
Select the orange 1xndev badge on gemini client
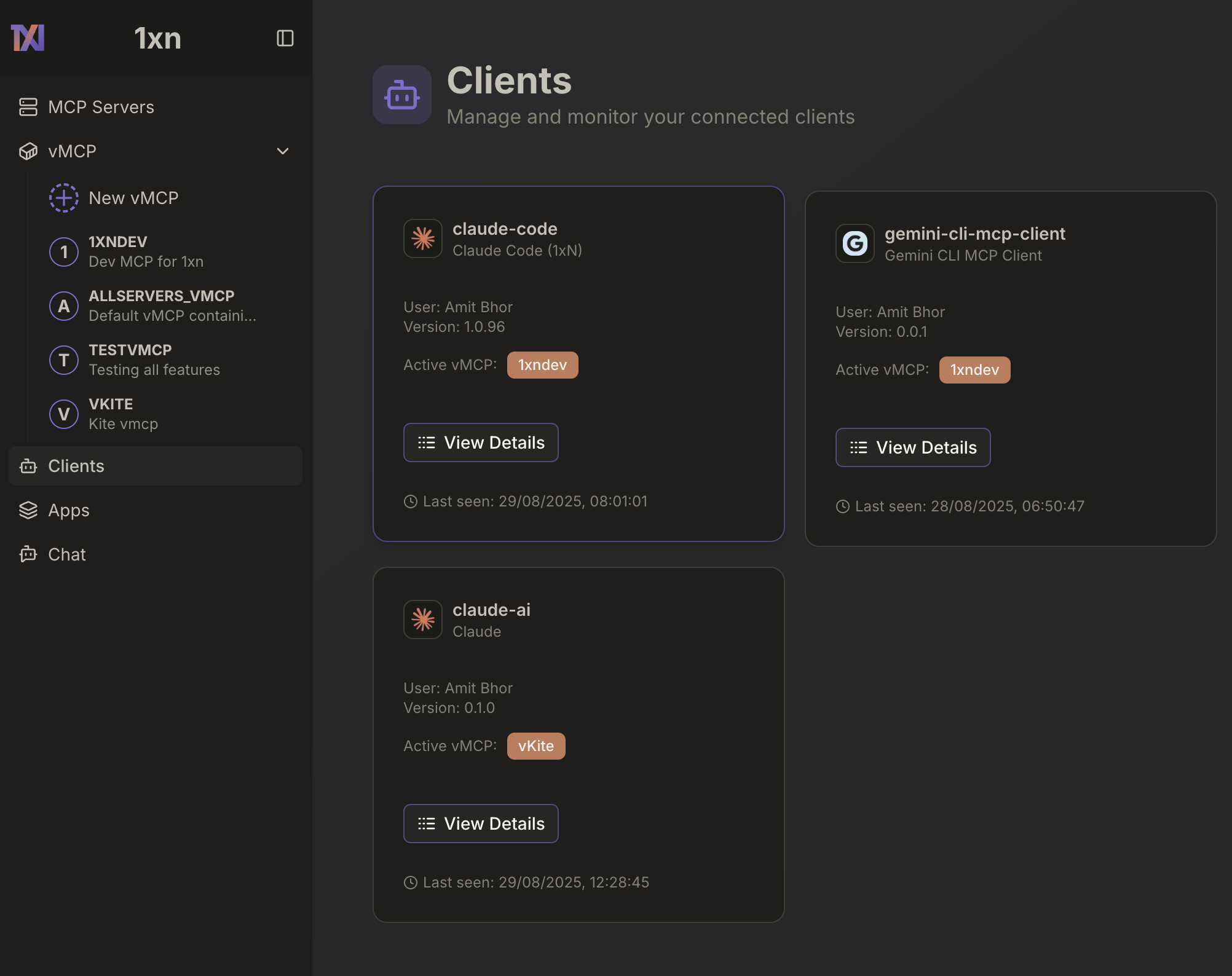(974, 369)
